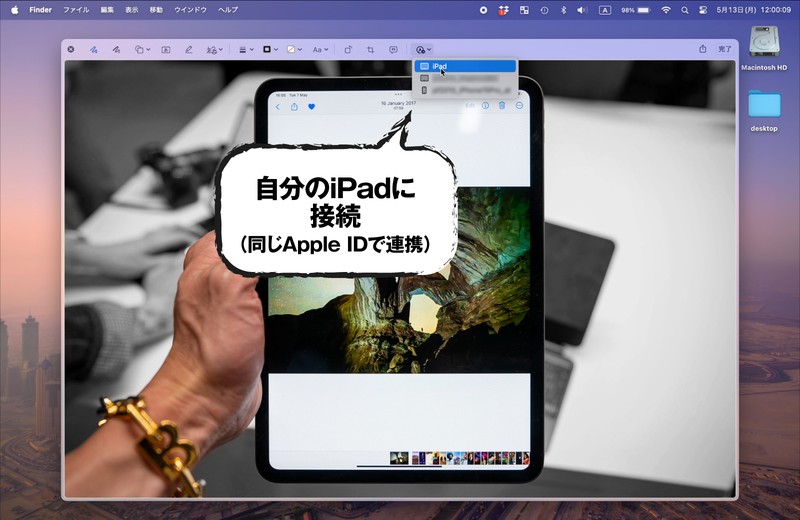Open the 移動 menu

tap(156, 10)
